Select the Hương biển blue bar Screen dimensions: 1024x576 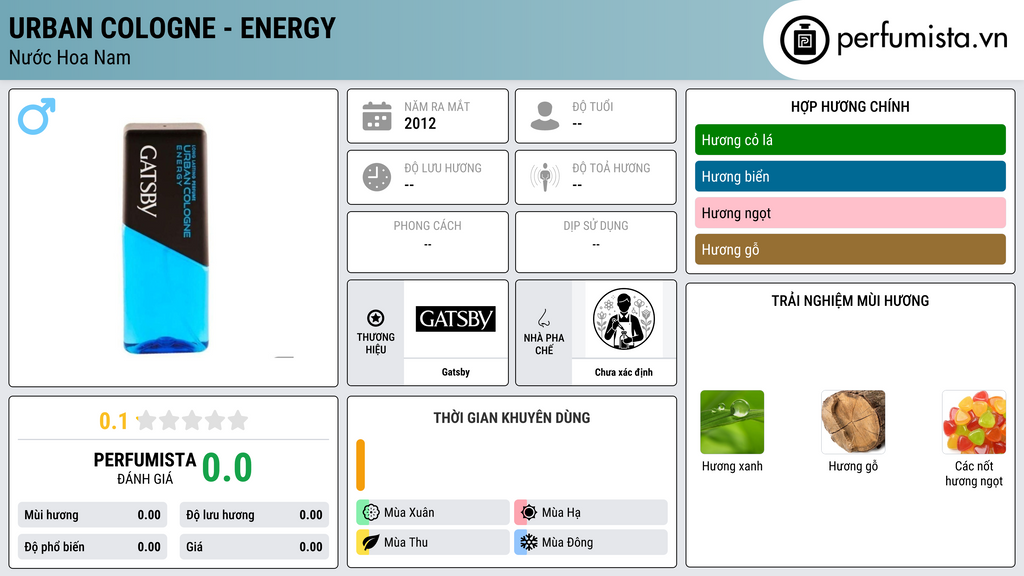[850, 176]
